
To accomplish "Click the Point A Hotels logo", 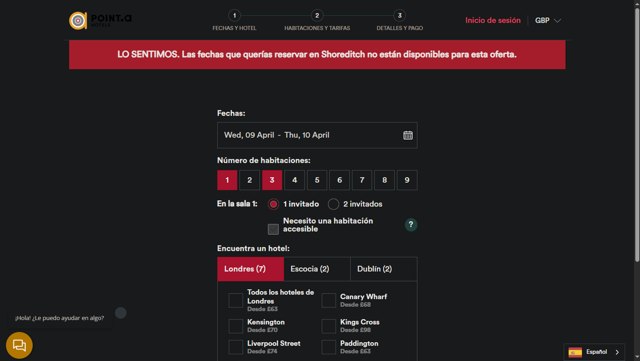I will 100,20.
